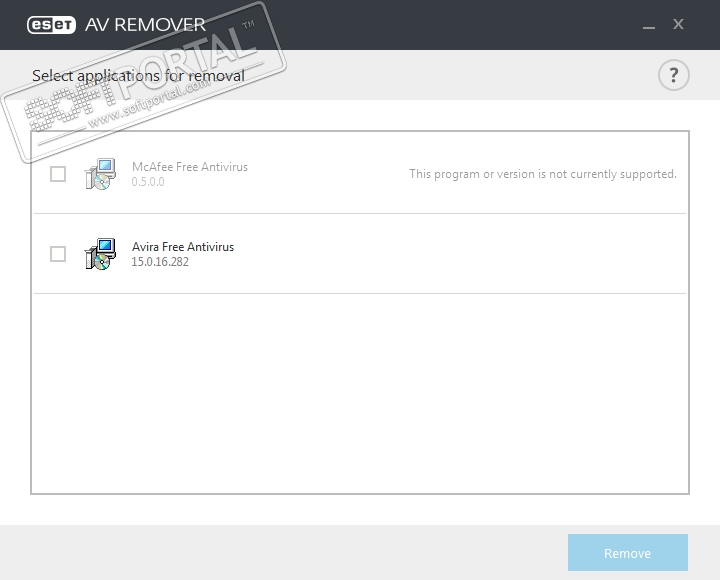Screen dimensions: 720x580
Task: Click the ESET logo in title bar
Action: (51, 25)
